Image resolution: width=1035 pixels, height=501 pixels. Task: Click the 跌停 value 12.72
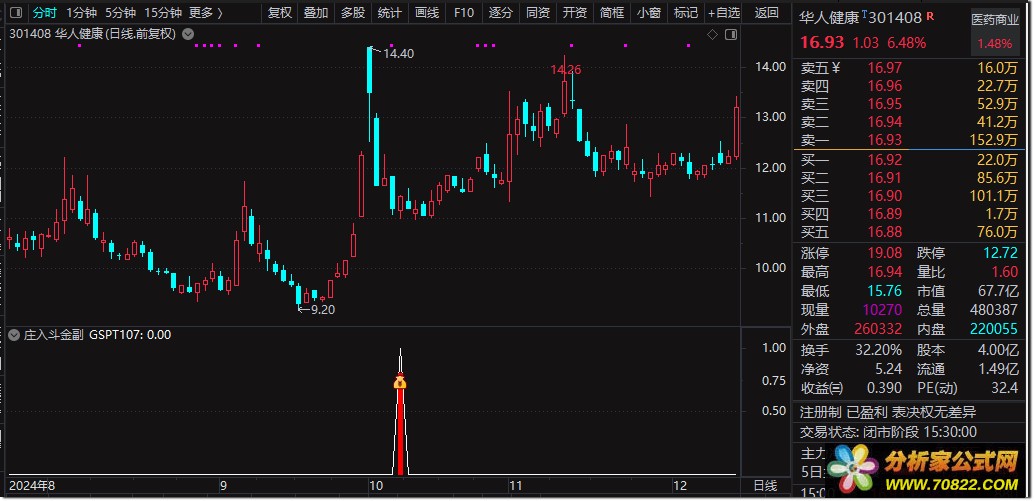[1000, 253]
